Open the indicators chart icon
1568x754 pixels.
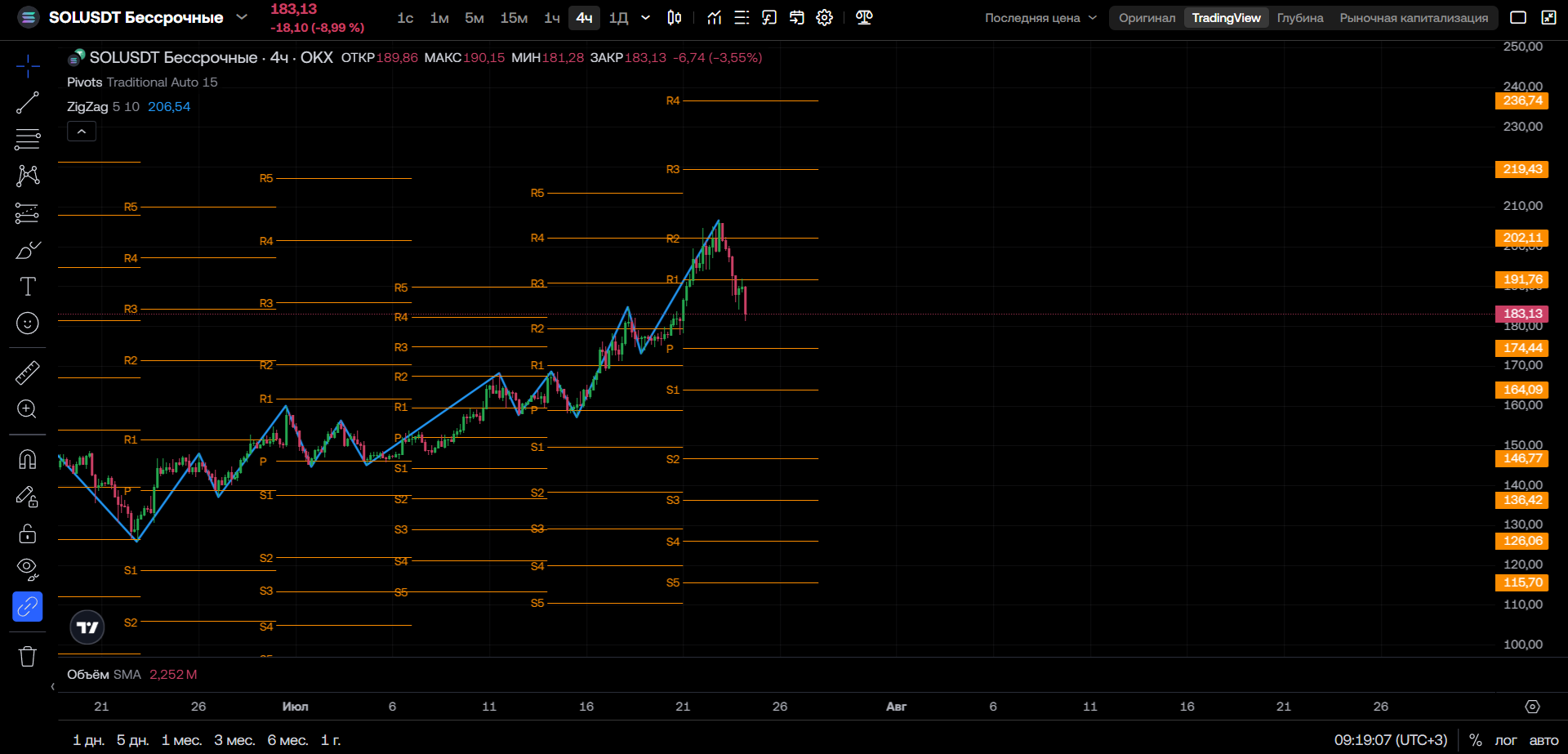point(715,17)
